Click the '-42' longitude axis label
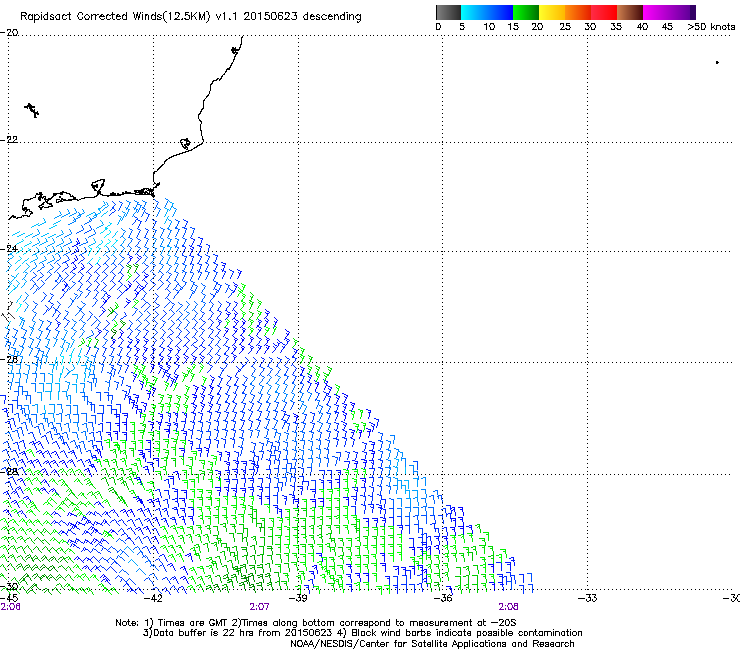 [x=153, y=598]
